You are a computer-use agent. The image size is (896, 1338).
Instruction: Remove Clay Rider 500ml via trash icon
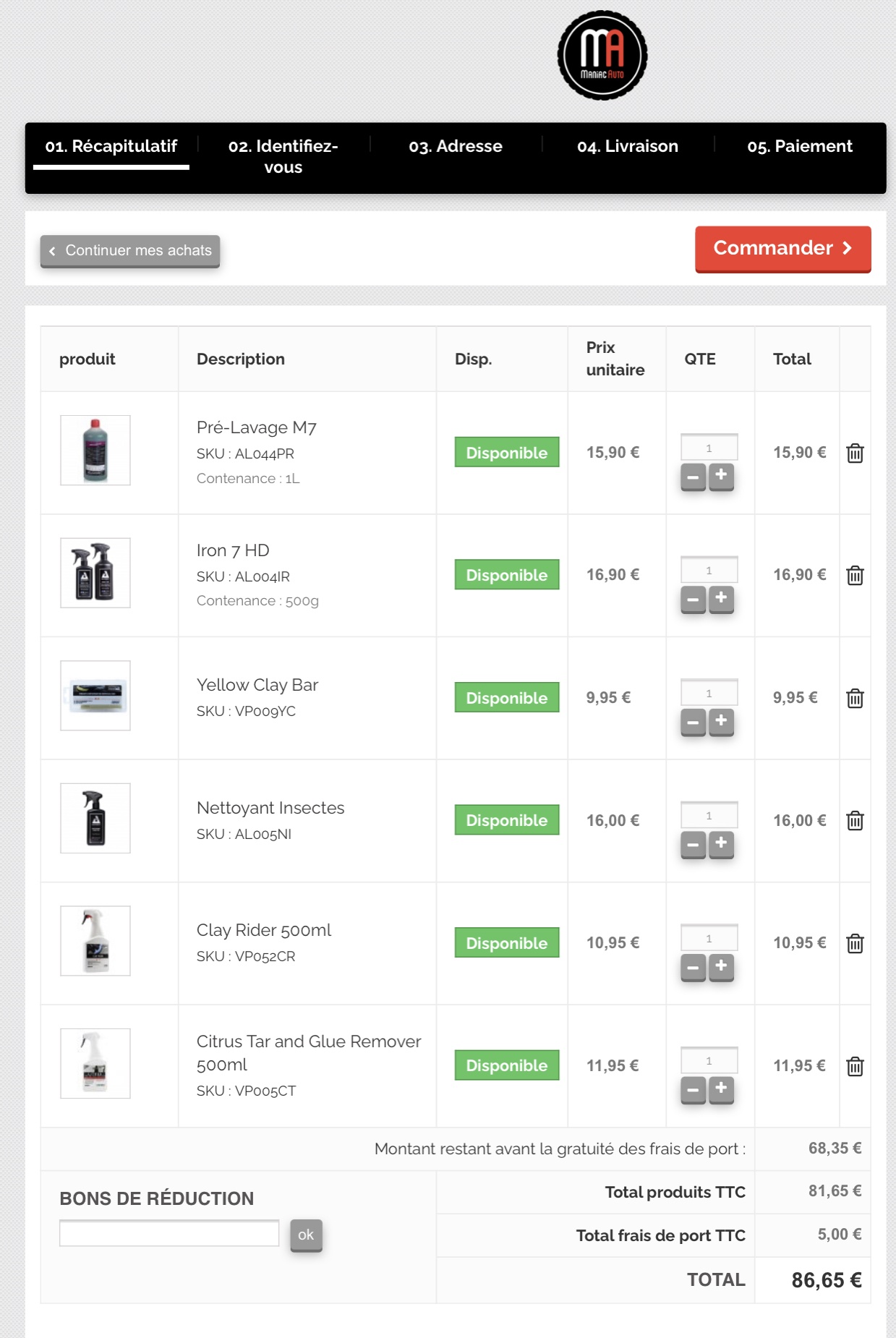click(855, 944)
